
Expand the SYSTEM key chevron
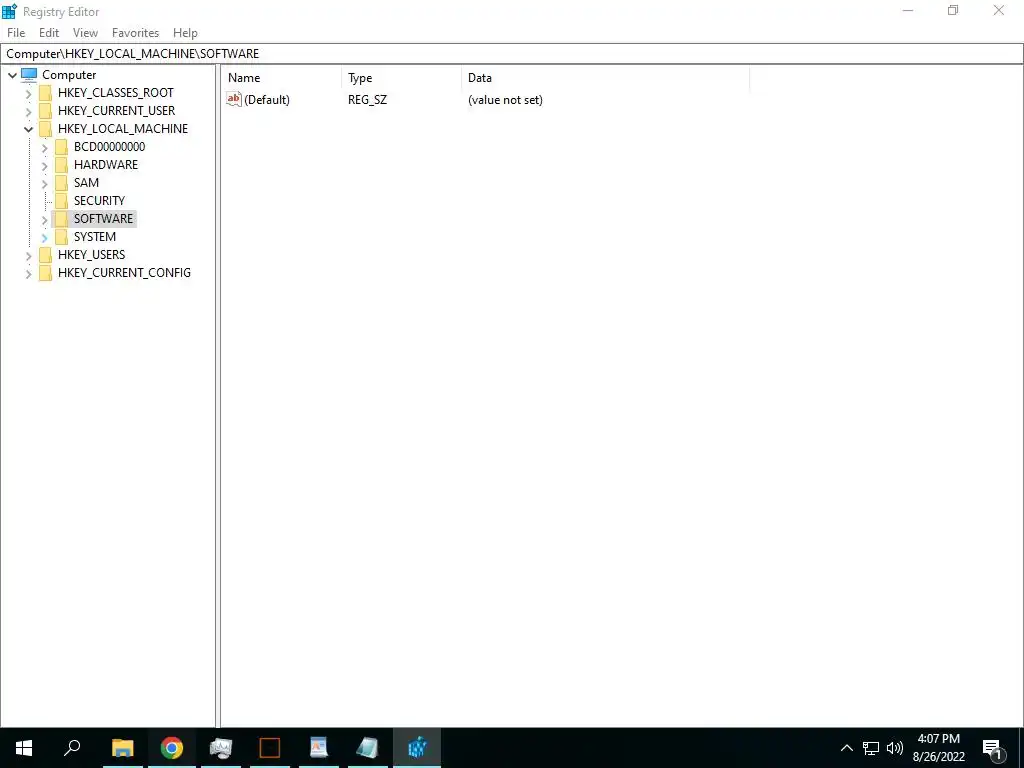44,238
